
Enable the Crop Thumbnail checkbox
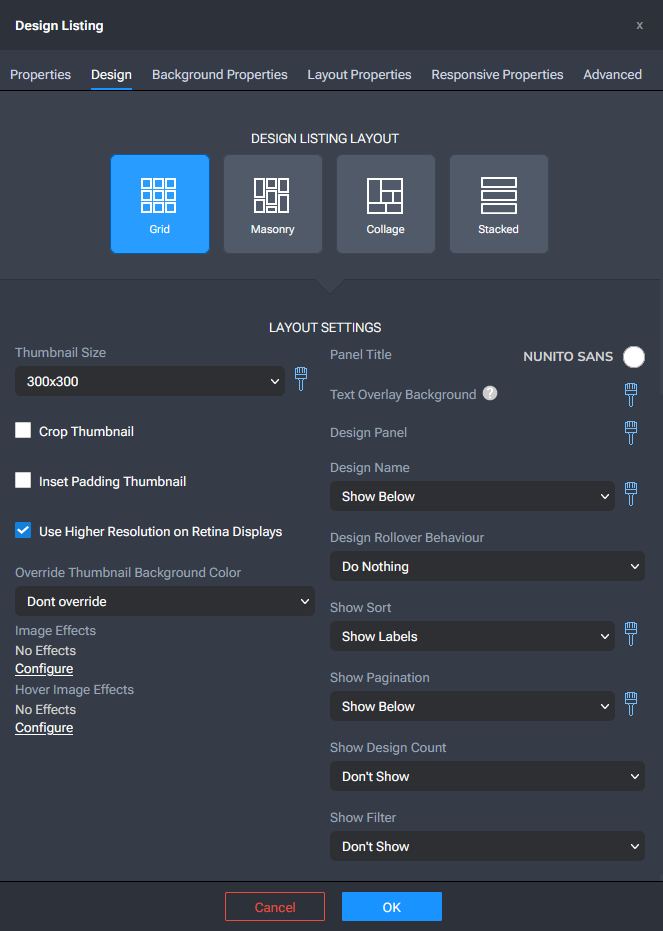click(23, 431)
